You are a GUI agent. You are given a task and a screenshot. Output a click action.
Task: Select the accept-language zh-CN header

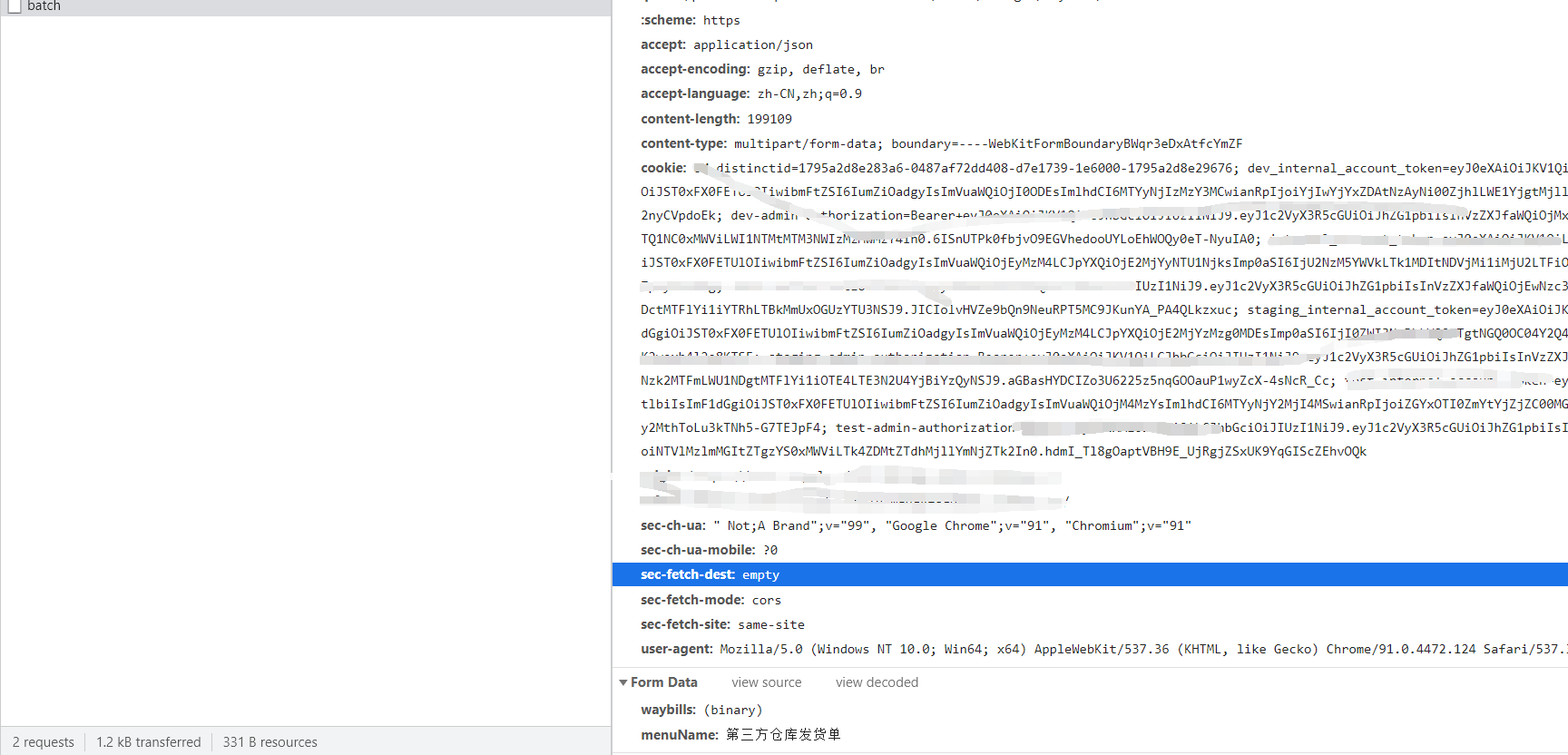click(x=751, y=93)
